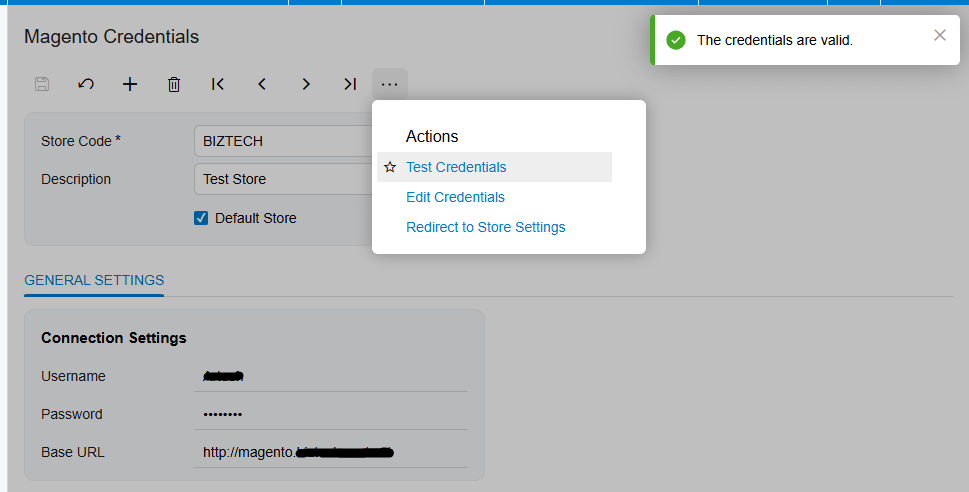Click the Username field

(331, 376)
